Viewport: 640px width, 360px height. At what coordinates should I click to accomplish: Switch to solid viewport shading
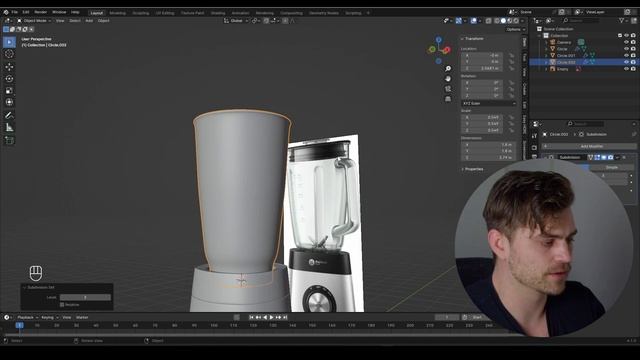point(503,21)
